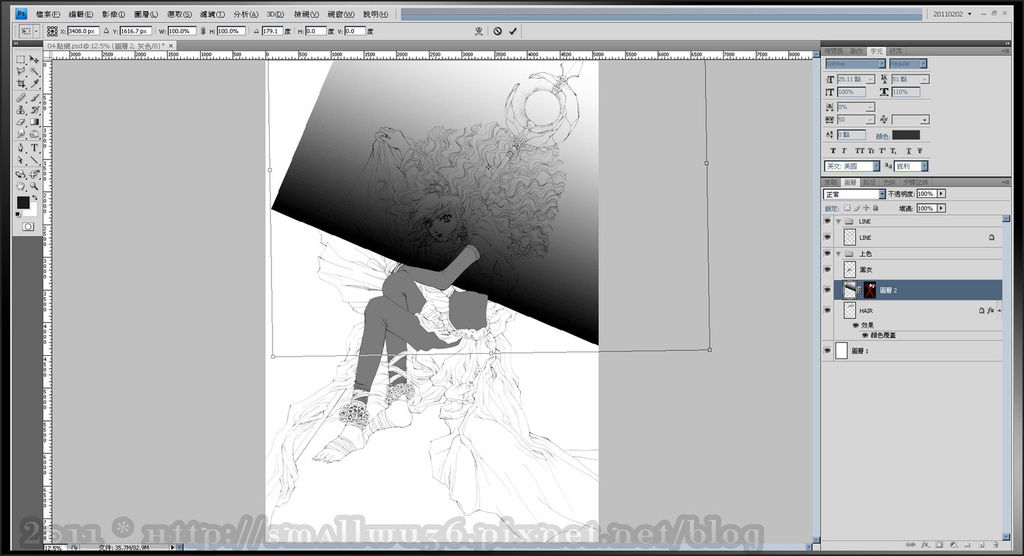Open the blend mode dropdown 正常
The image size is (1024, 556).
854,194
